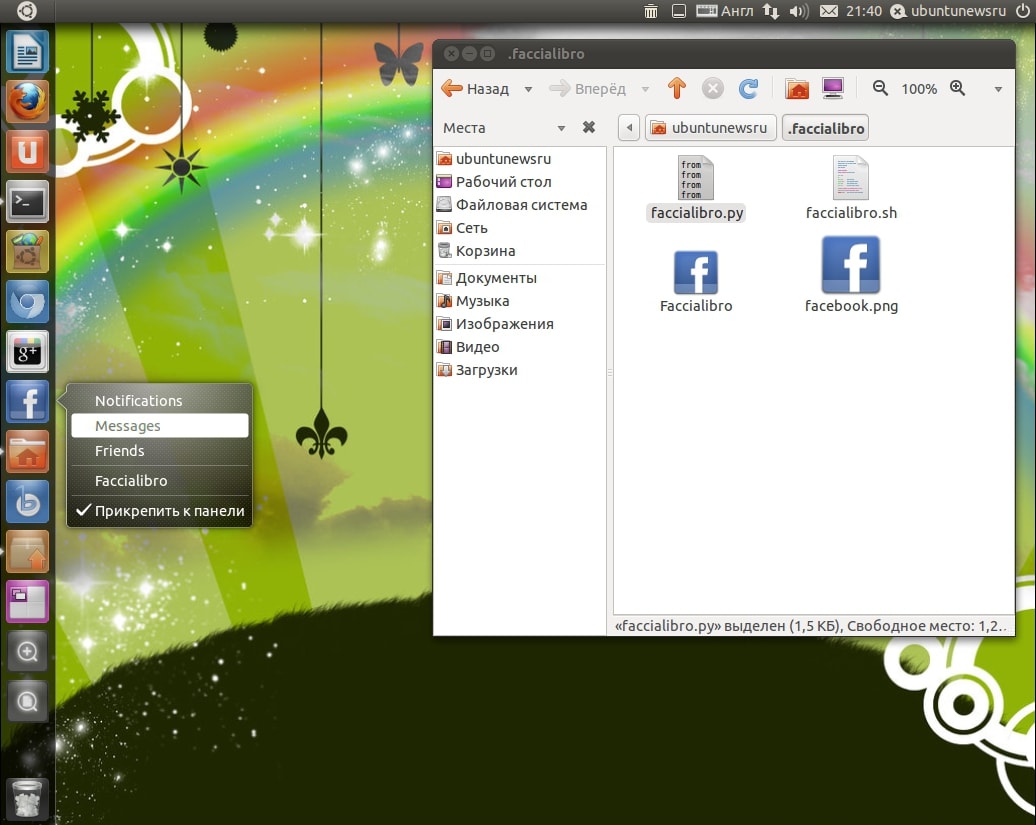The height and width of the screenshot is (825, 1036).
Task: Open Ubuntu Software Center launcher icon
Action: click(27, 252)
